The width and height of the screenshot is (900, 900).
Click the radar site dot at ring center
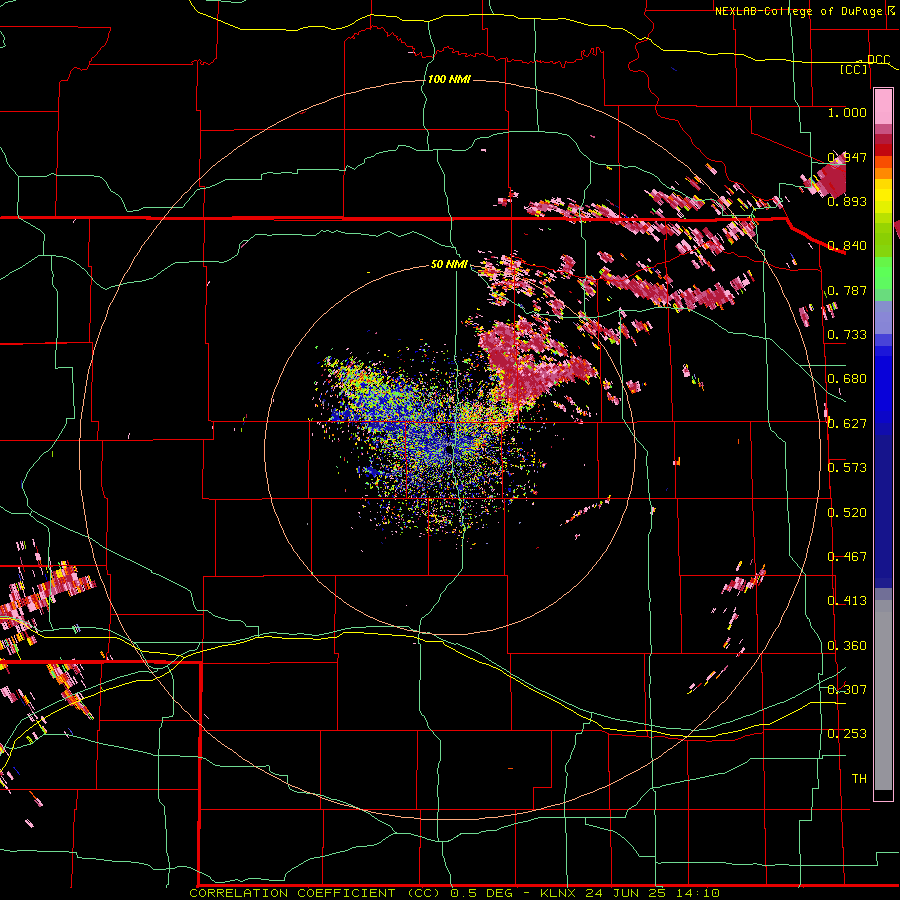pos(449,449)
